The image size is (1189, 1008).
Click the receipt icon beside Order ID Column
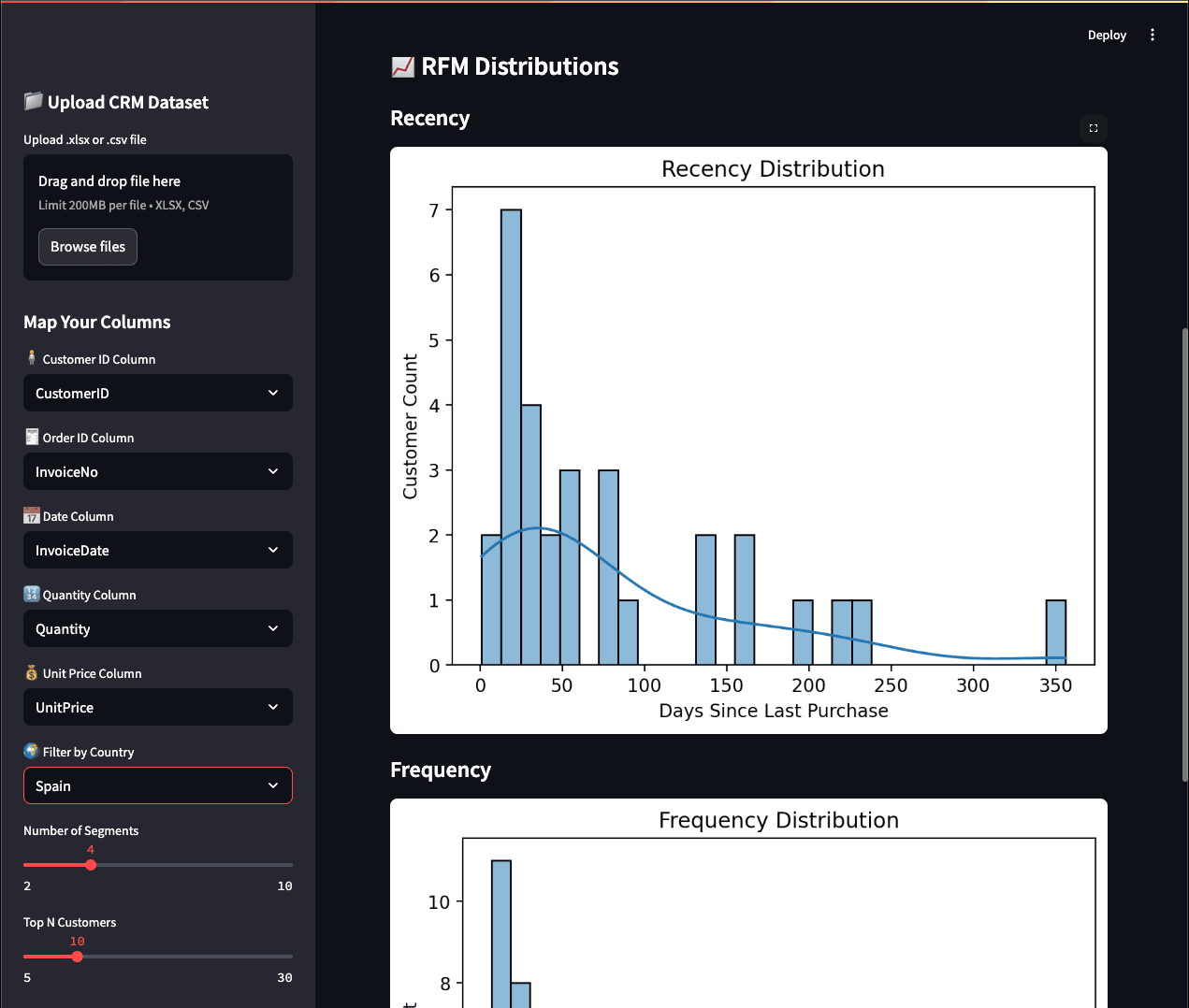[x=30, y=436]
